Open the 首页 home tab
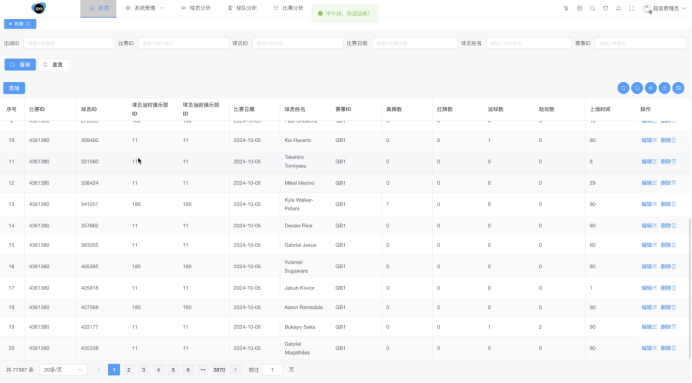 98,8
